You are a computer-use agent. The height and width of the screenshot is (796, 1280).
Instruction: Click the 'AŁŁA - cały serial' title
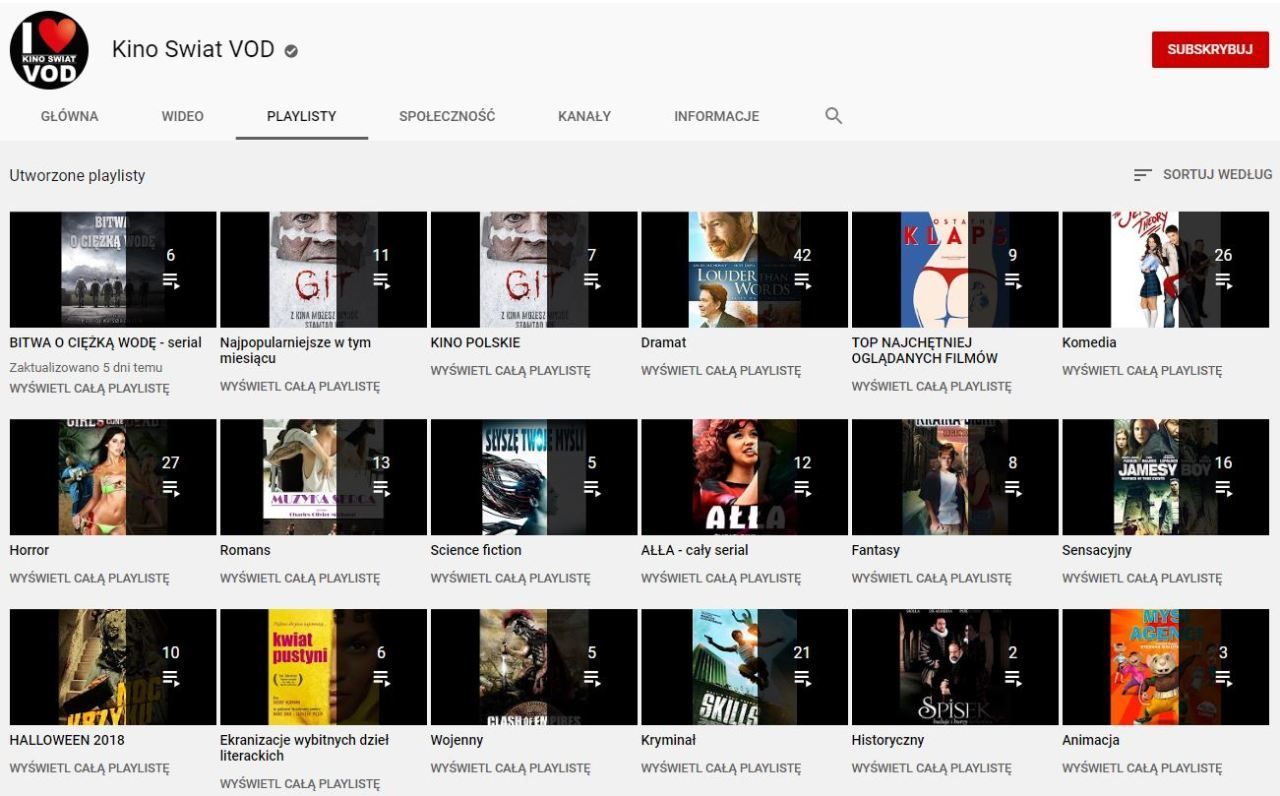(x=694, y=550)
